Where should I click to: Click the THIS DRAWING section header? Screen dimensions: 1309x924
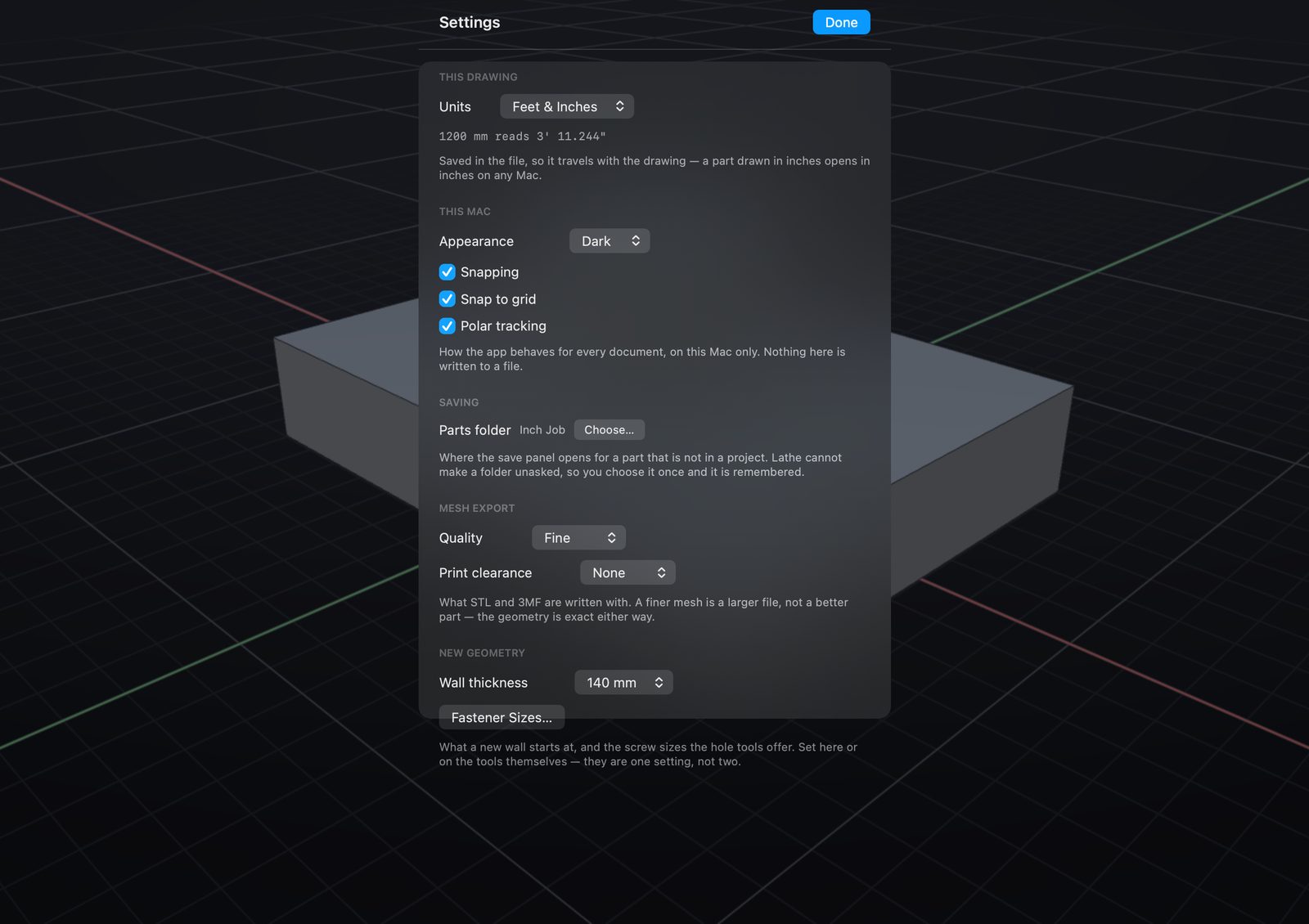click(478, 77)
